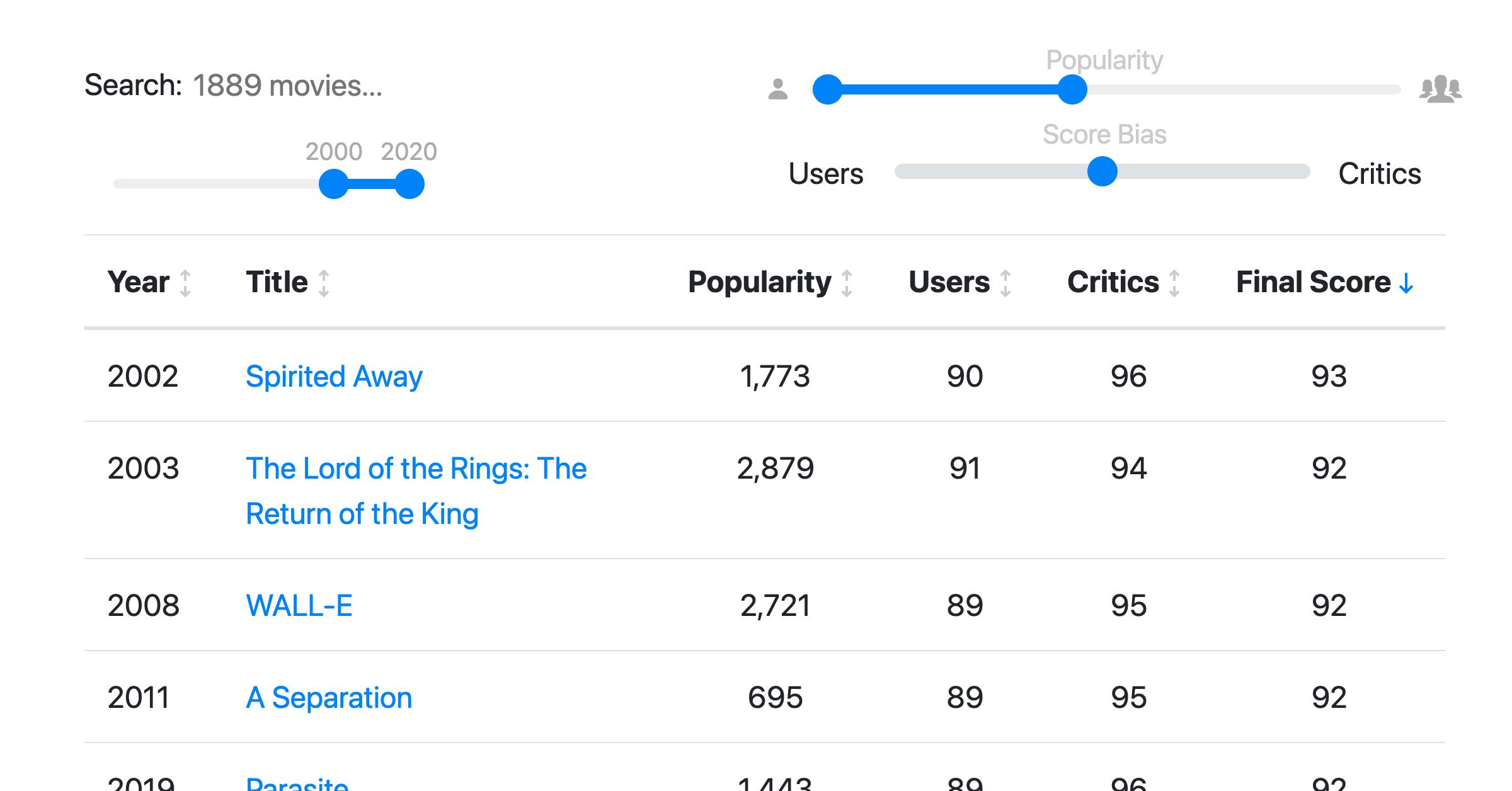Sort table by Title column arrows

(324, 283)
